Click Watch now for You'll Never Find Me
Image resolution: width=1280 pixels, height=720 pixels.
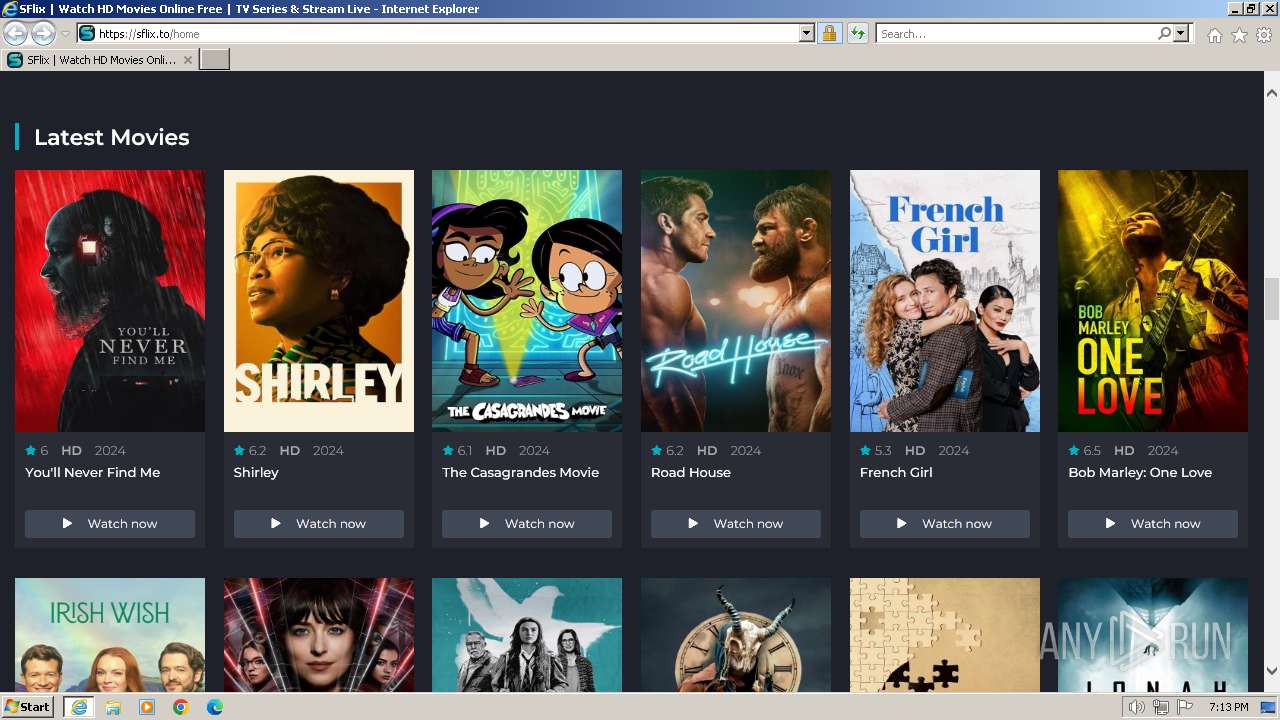(x=110, y=524)
